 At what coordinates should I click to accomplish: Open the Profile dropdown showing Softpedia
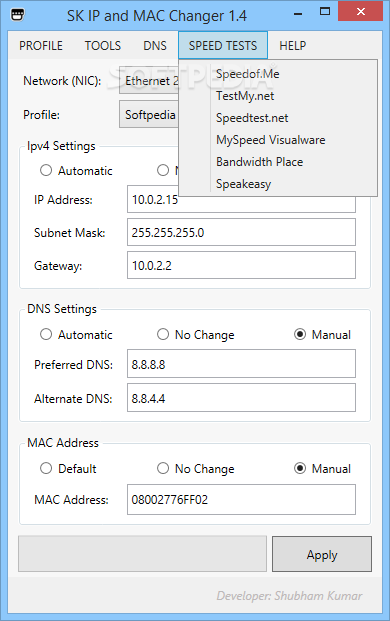click(x=149, y=114)
